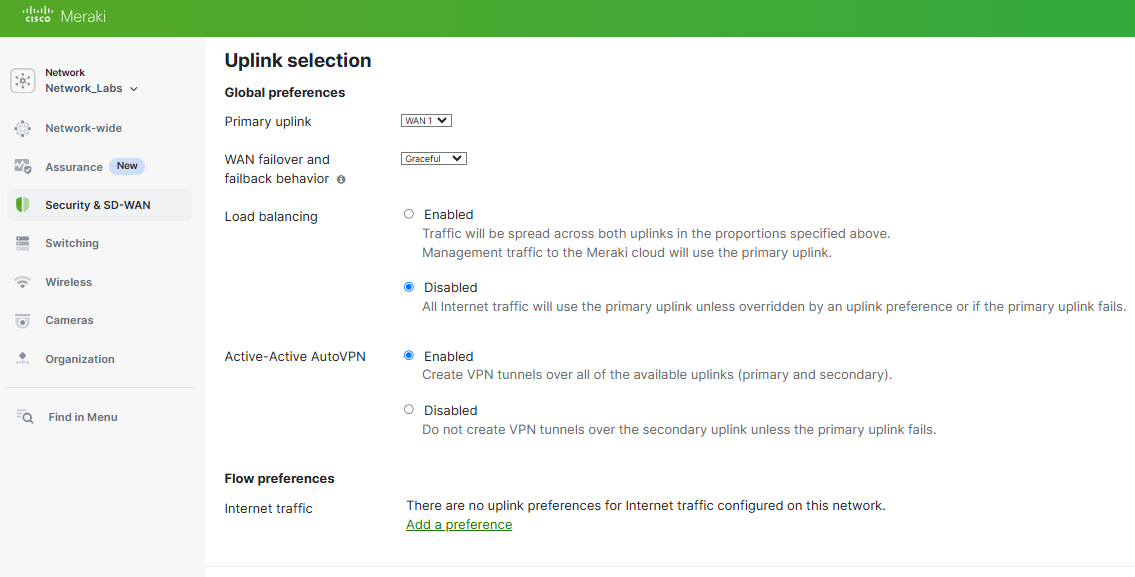
Task: Click the Security & SD-WAN shield icon
Action: (22, 205)
